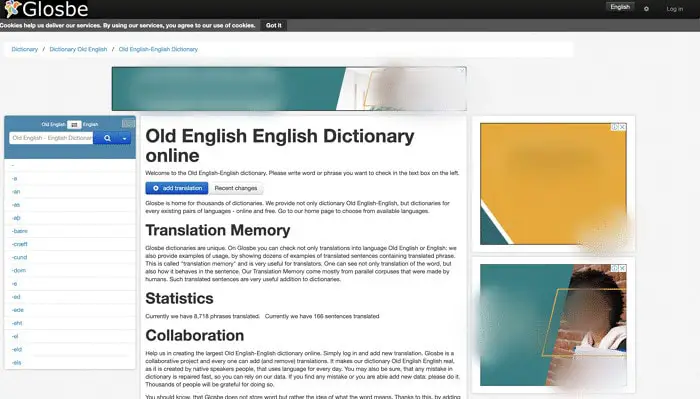
Task: Click 'Log in' in the header
Action: pyautogui.click(x=675, y=9)
